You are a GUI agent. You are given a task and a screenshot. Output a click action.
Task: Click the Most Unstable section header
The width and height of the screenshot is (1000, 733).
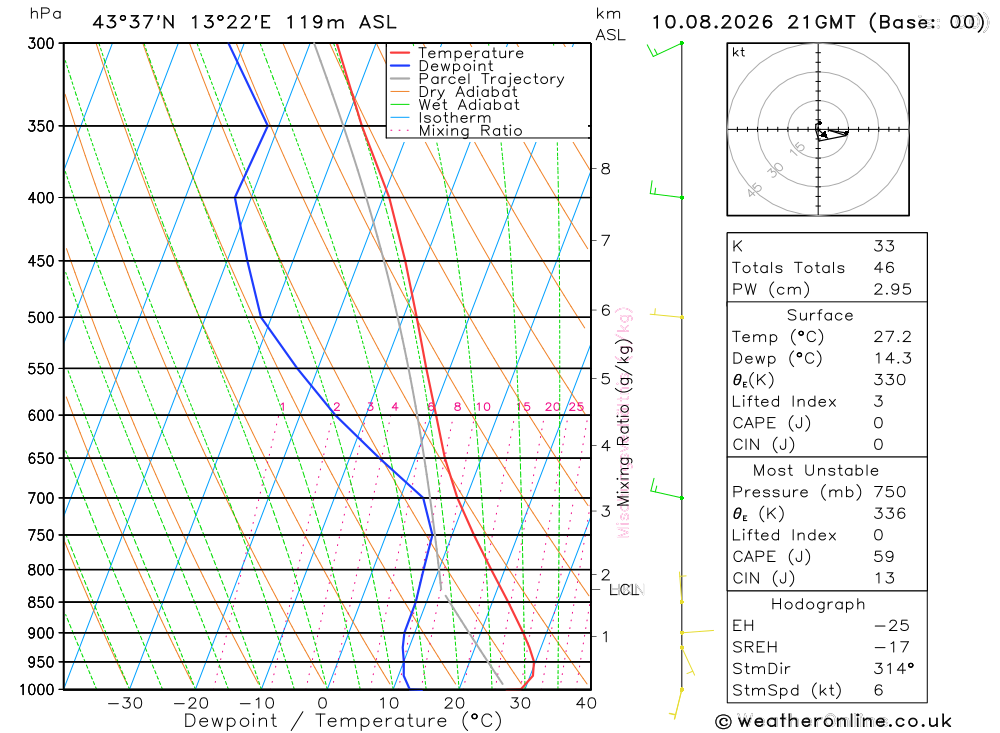click(816, 471)
